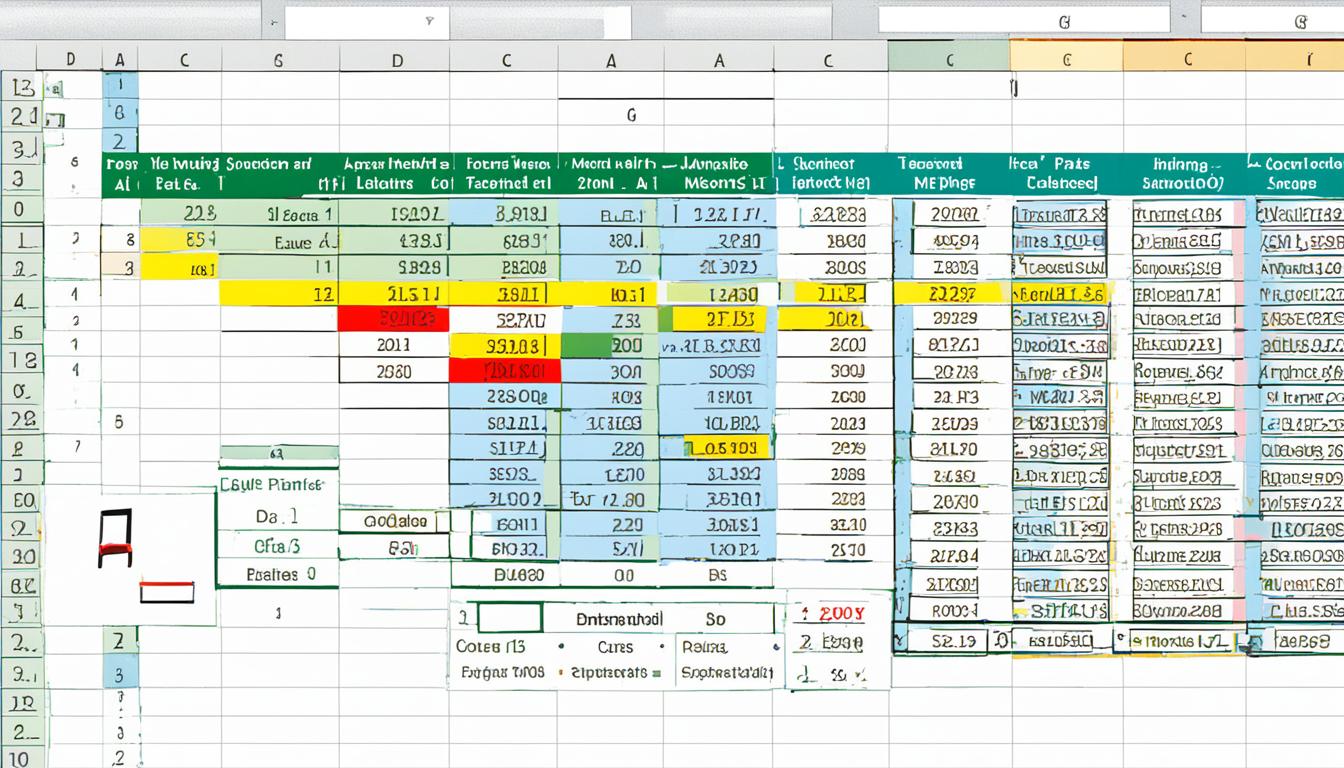The height and width of the screenshot is (768, 1344).
Task: Expand the small arrow above column G
Action: (x=1186, y=18)
